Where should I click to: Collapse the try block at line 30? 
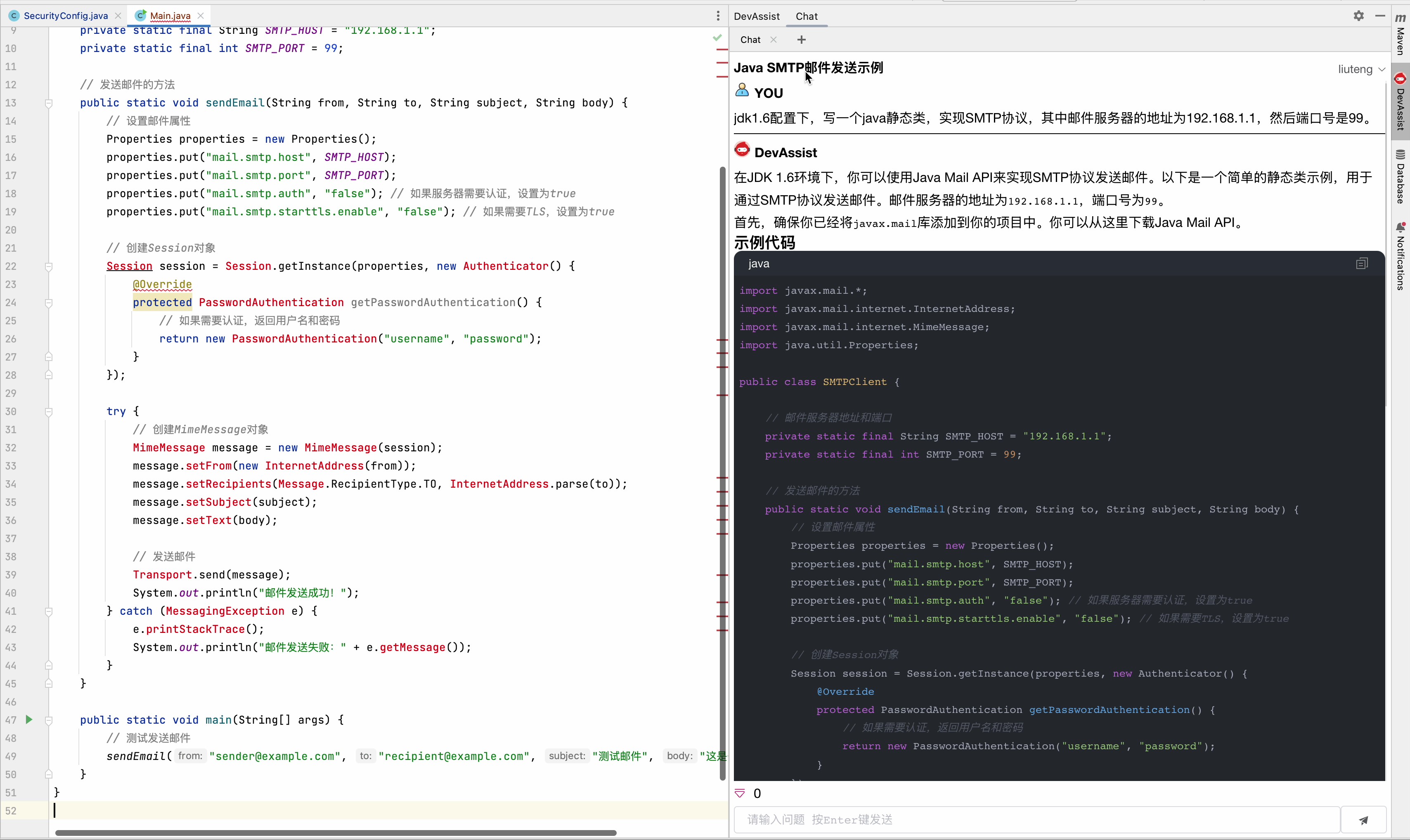pyautogui.click(x=49, y=411)
